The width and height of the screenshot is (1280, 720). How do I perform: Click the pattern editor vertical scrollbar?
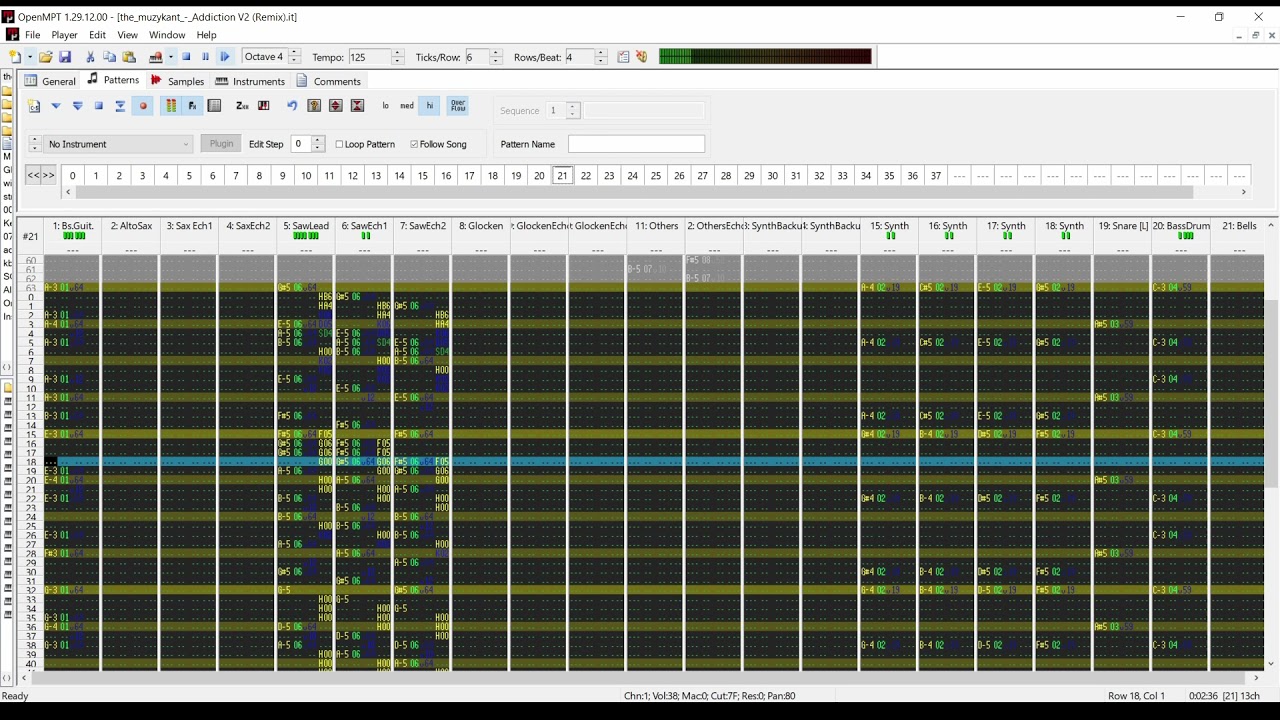[1271, 444]
